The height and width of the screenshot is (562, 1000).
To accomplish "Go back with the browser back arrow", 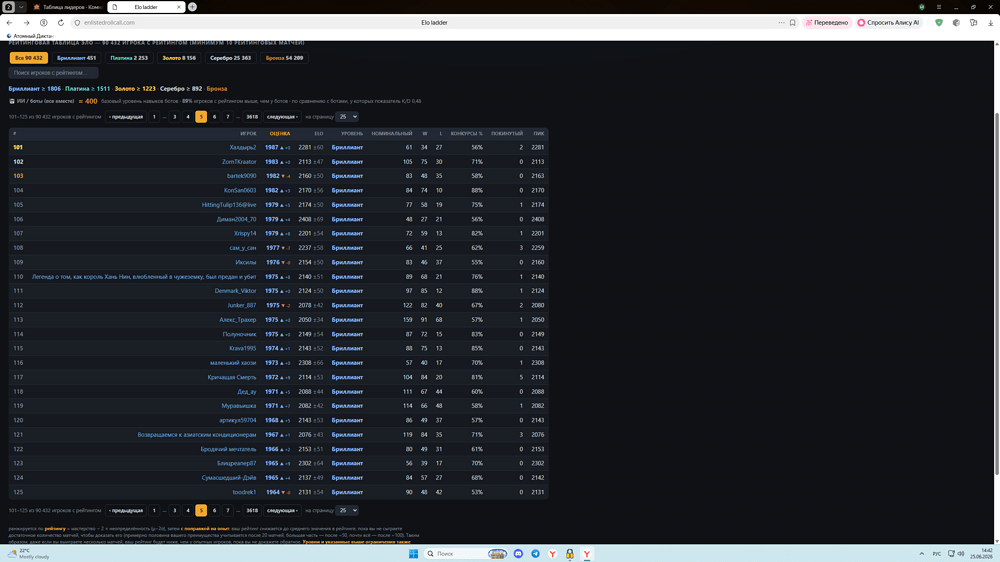I will 10,22.
